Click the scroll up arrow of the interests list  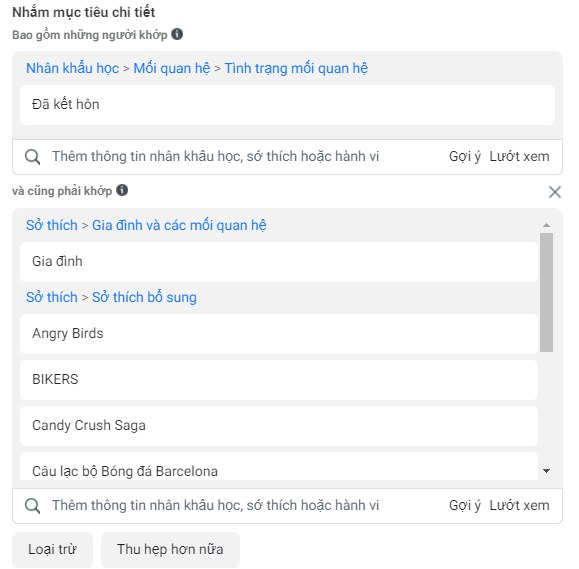click(547, 225)
